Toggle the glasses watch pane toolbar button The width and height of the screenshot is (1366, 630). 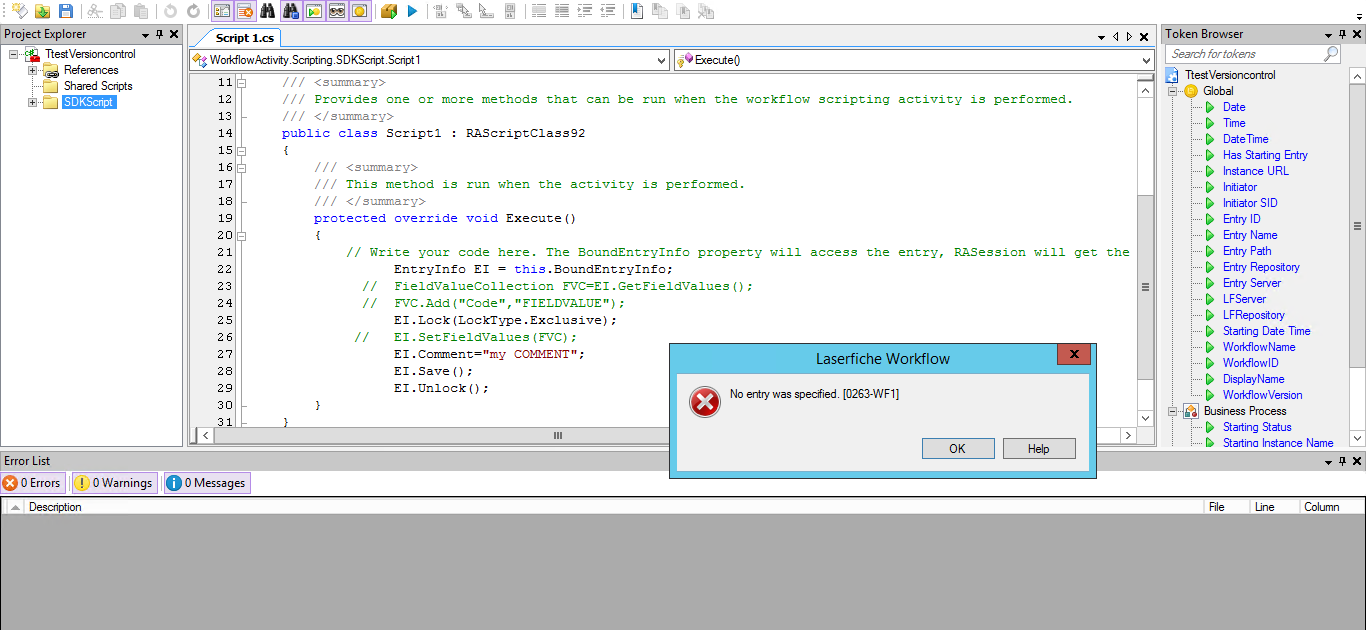[x=337, y=11]
